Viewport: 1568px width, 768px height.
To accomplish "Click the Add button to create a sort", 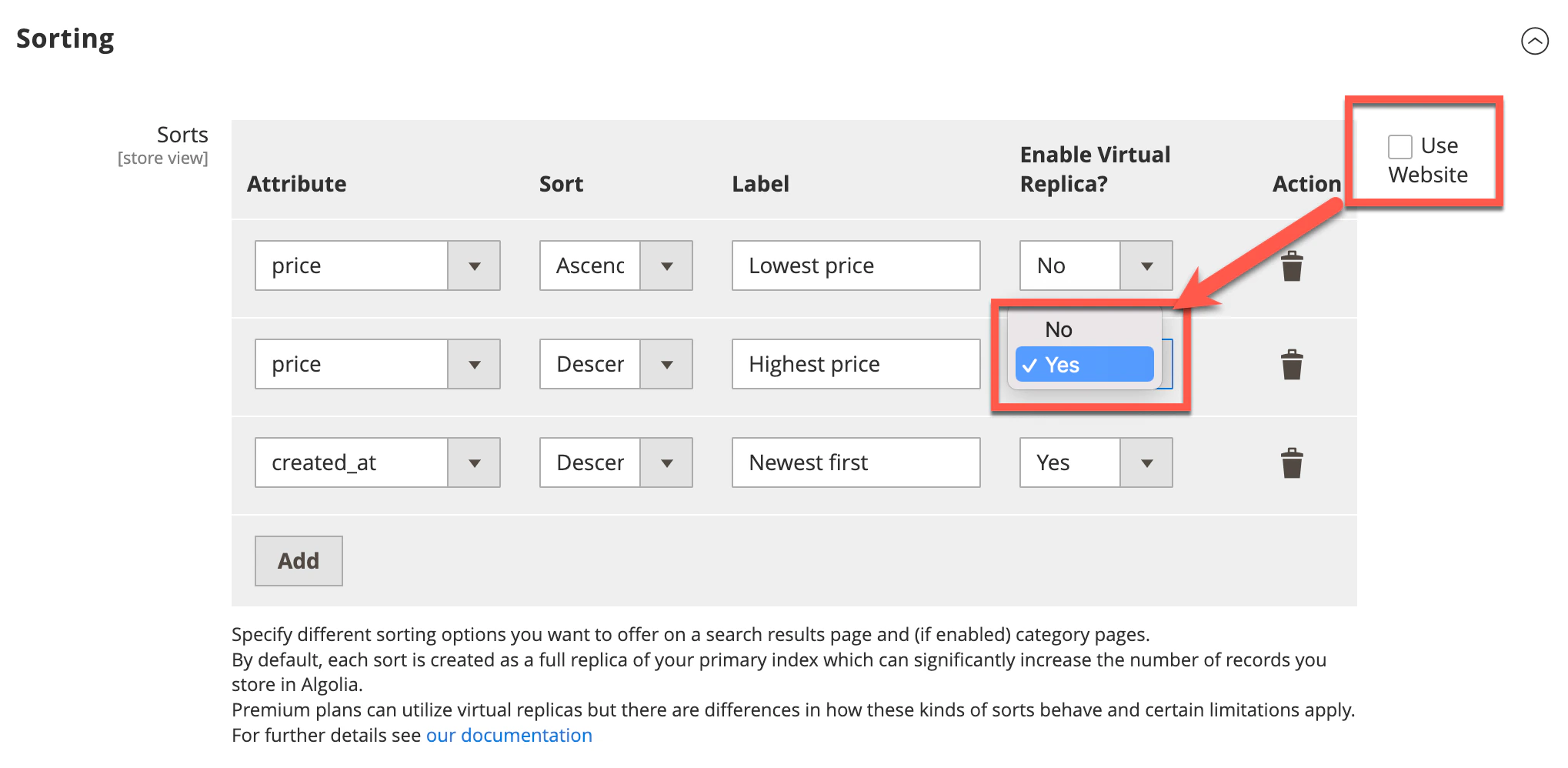I will 299,561.
